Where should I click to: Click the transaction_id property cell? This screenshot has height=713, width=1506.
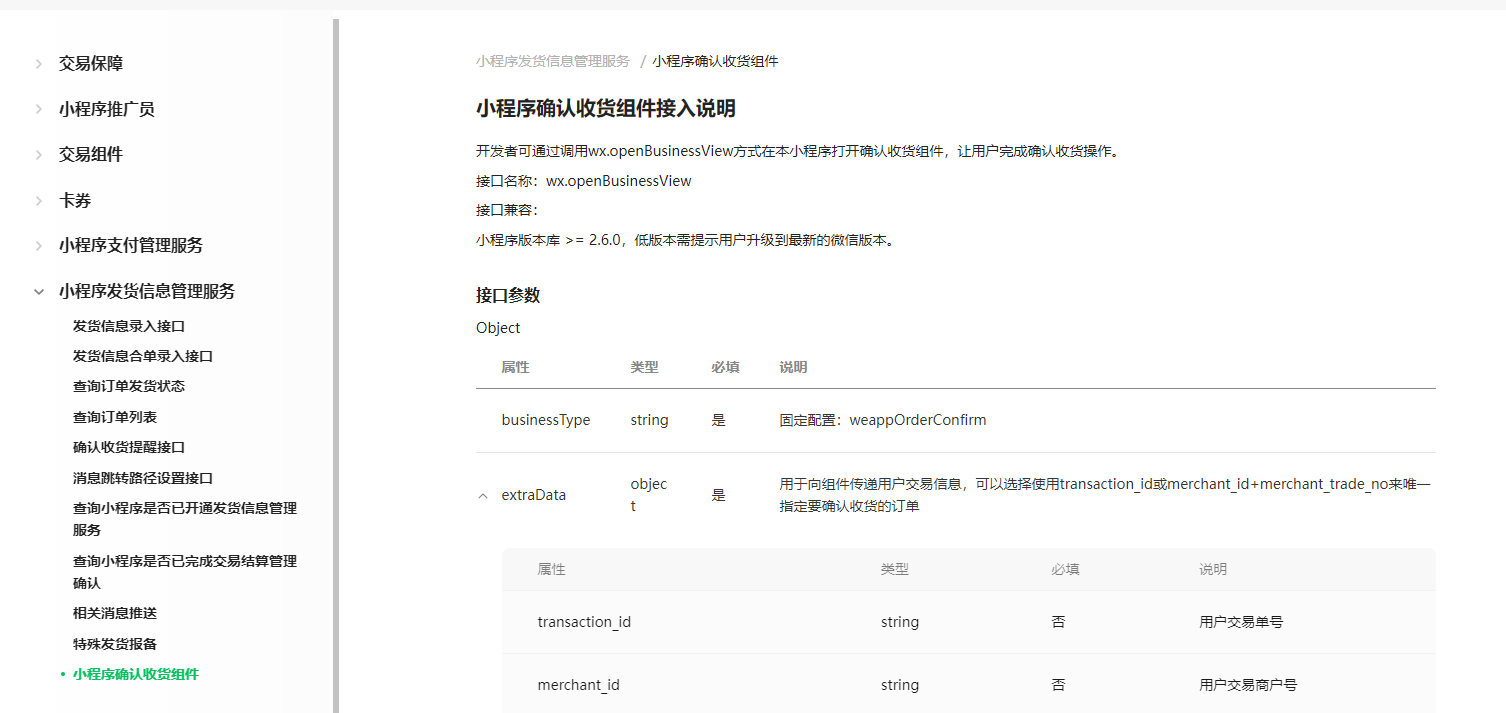[x=584, y=622]
